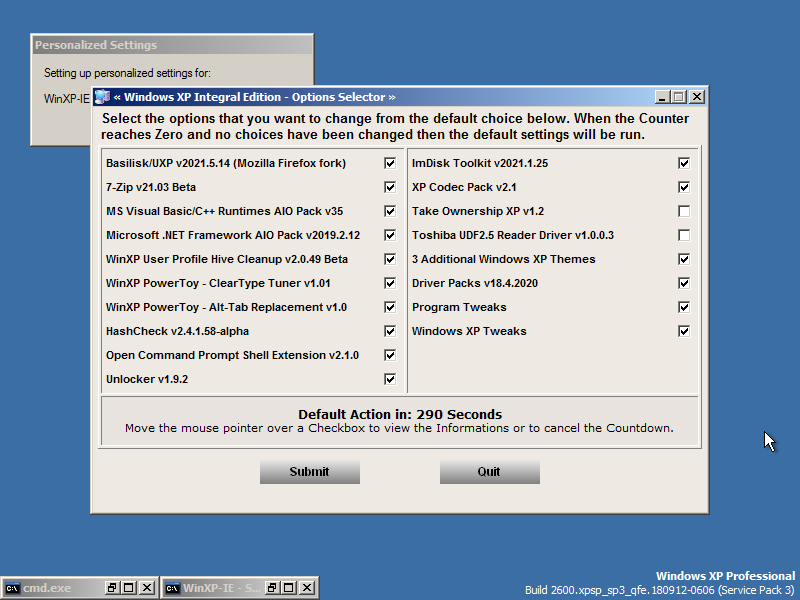Click the XP Codec Pack v2.1 label

click(x=464, y=187)
